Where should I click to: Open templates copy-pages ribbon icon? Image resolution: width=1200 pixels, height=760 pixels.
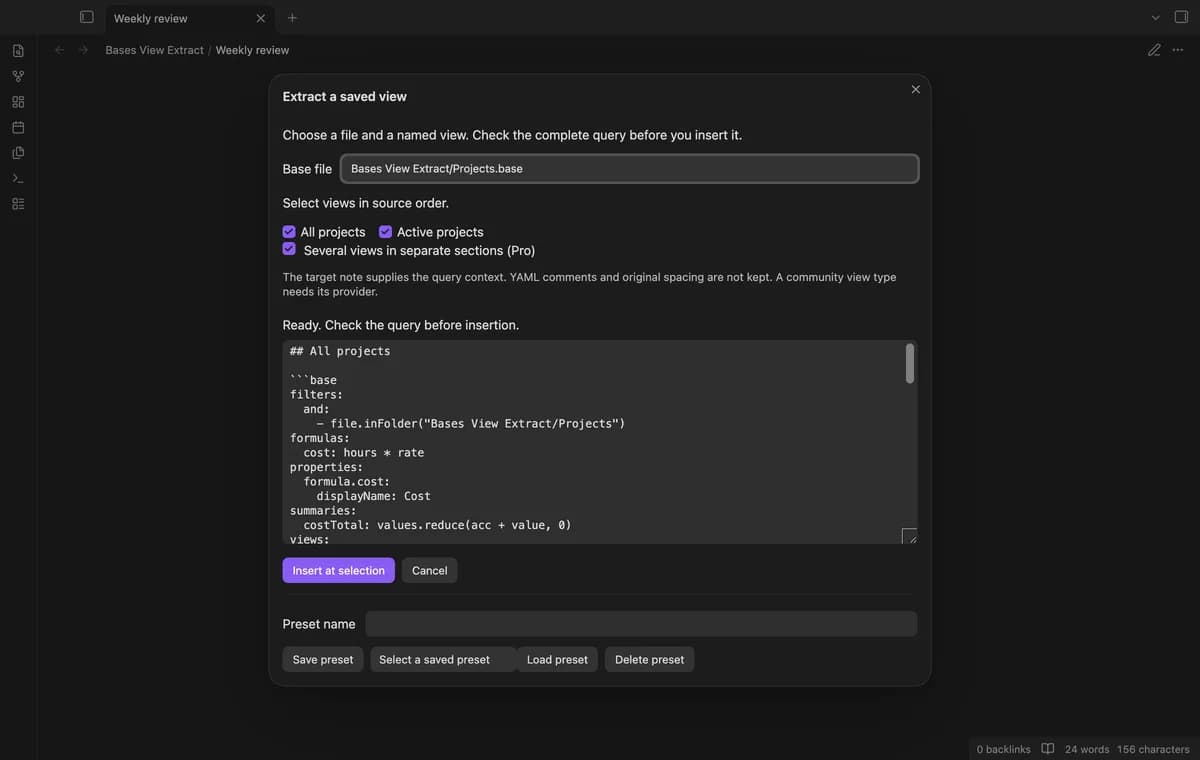(x=18, y=153)
